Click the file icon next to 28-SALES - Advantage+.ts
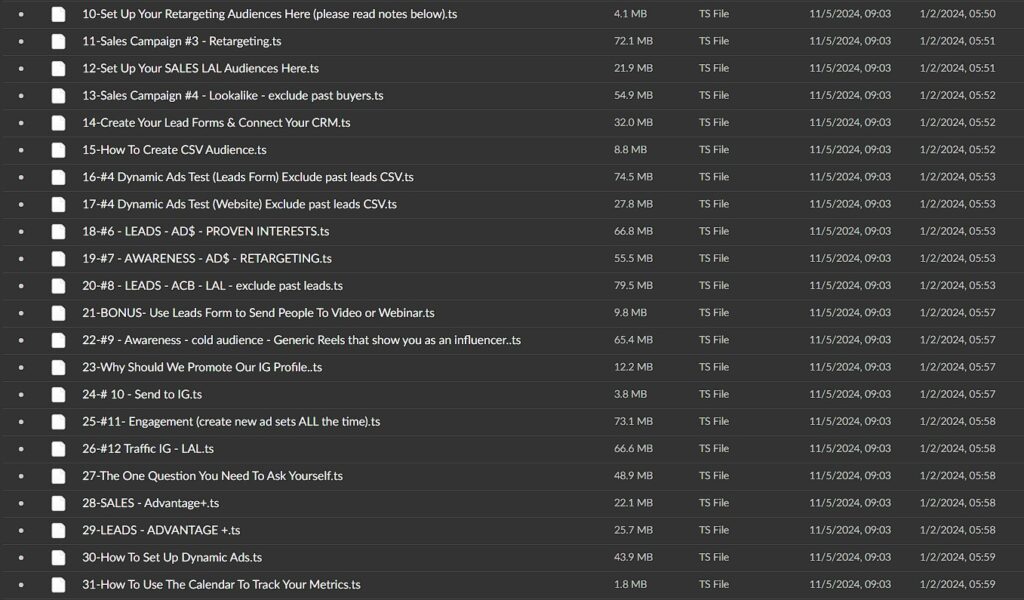 point(59,503)
